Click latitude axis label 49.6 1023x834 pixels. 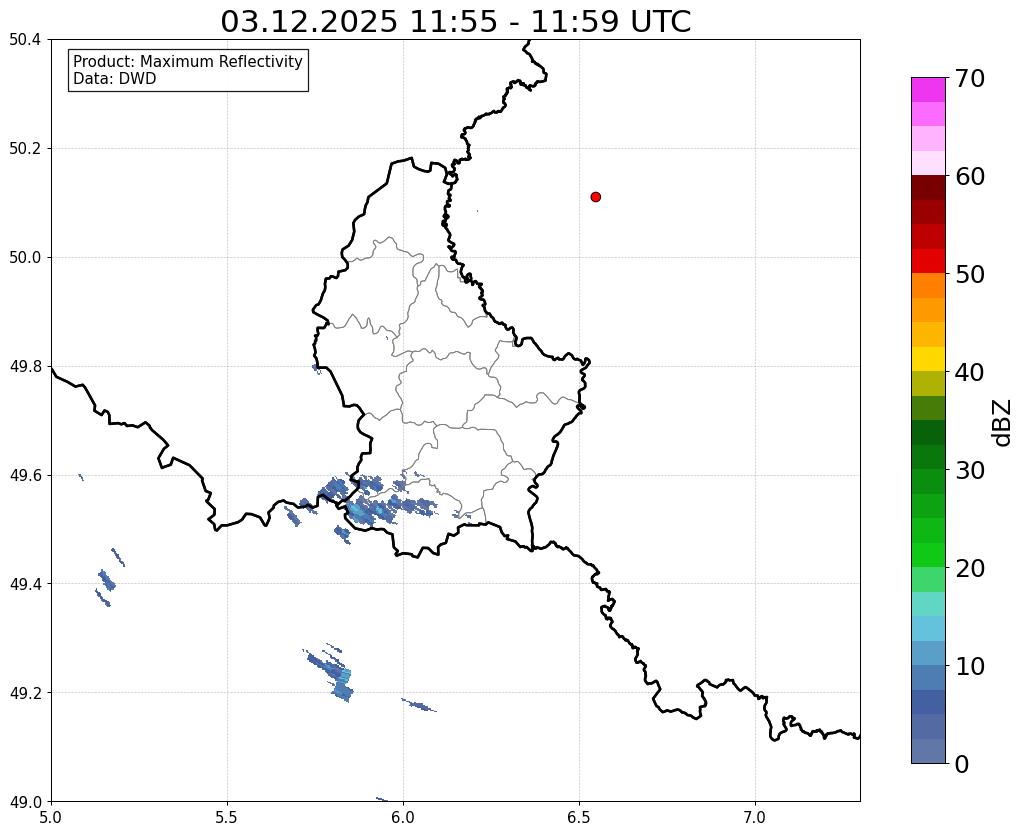pyautogui.click(x=25, y=475)
